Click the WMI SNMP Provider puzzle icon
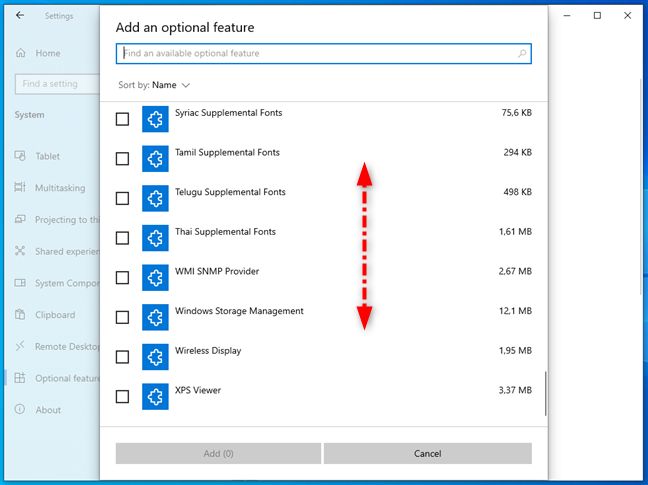Screen dimensions: 648x485 pyautogui.click(x=155, y=278)
